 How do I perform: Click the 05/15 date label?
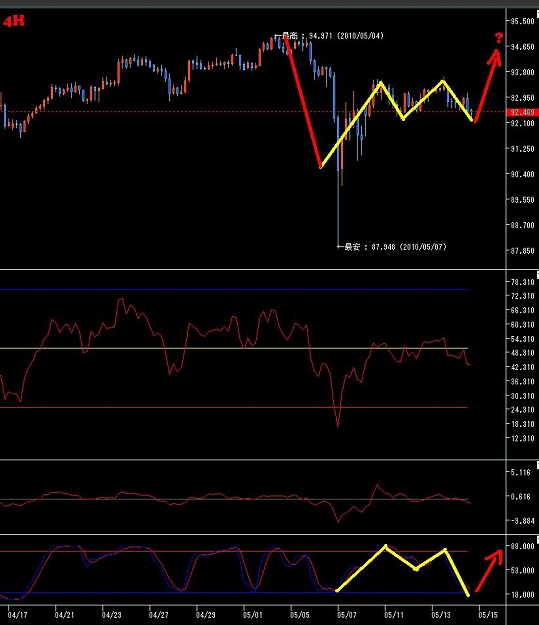(x=488, y=615)
